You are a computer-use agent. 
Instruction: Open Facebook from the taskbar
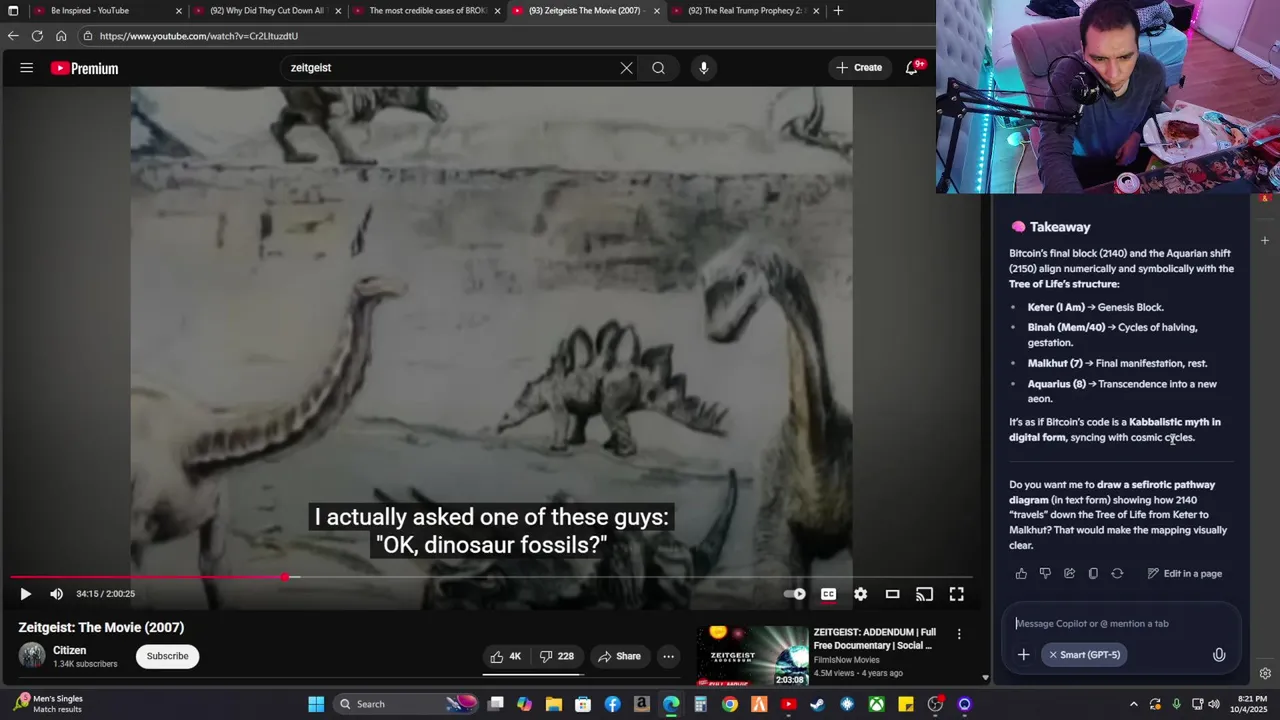(x=612, y=704)
